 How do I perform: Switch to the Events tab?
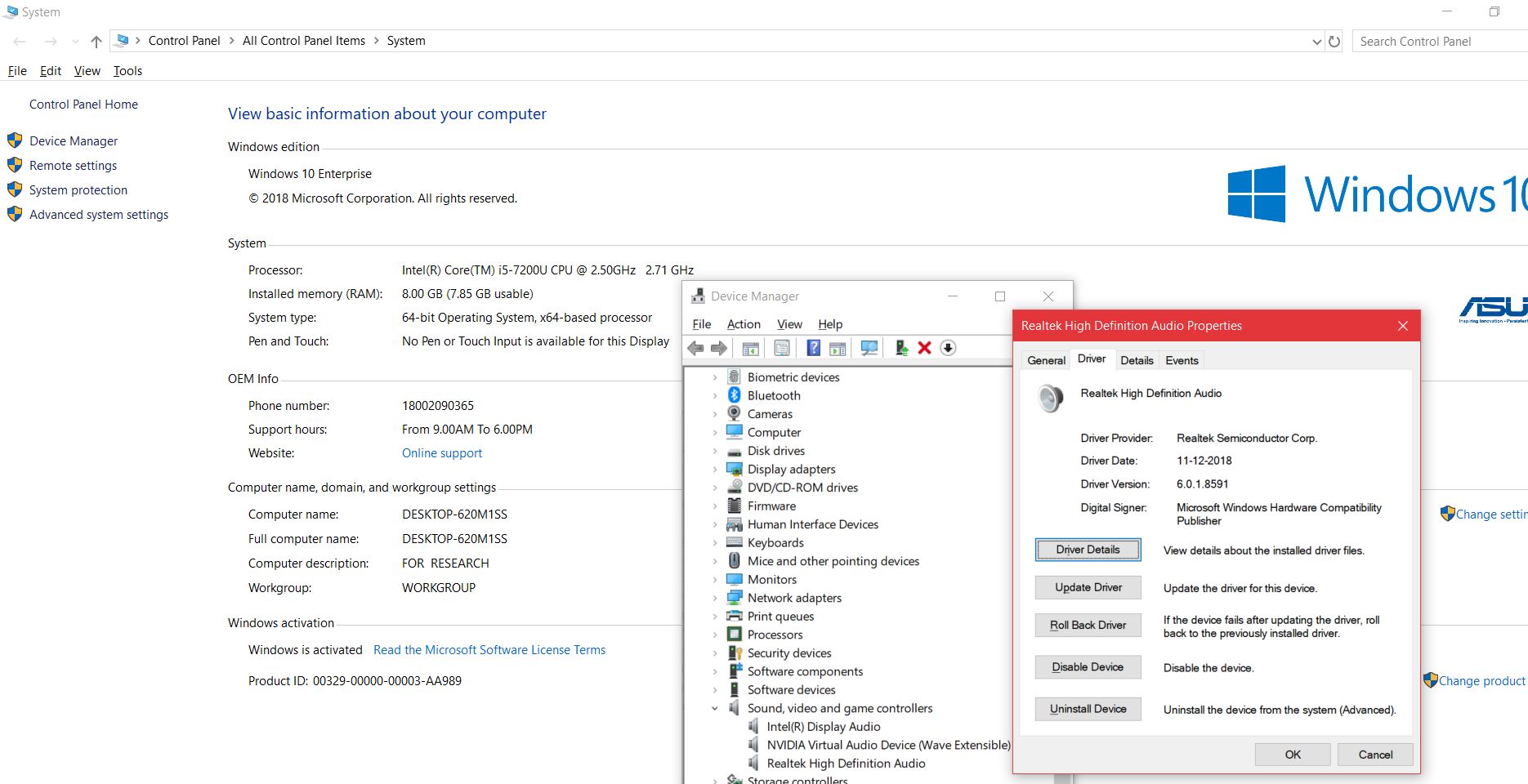pyautogui.click(x=1182, y=360)
